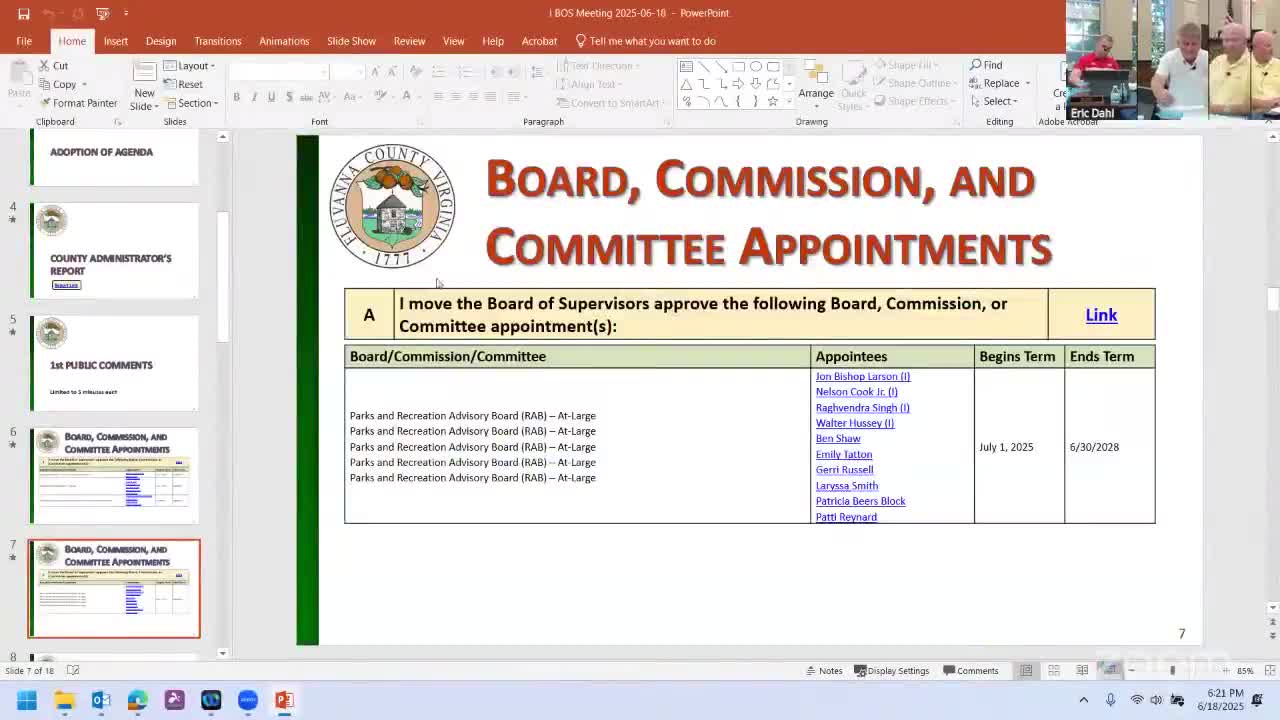Open the Section dropdown menu
The width and height of the screenshot is (1280, 720).
[x=192, y=103]
